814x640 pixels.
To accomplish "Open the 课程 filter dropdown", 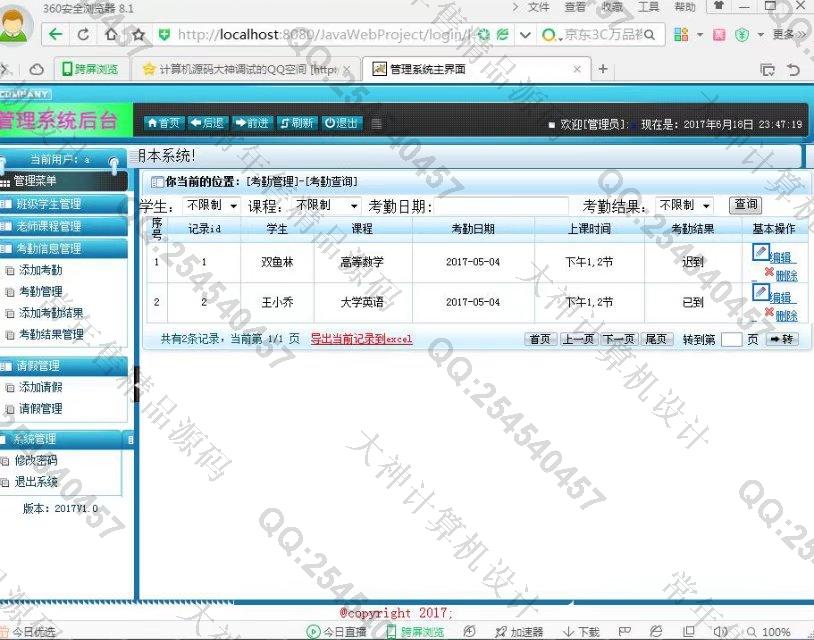I will click(x=326, y=206).
